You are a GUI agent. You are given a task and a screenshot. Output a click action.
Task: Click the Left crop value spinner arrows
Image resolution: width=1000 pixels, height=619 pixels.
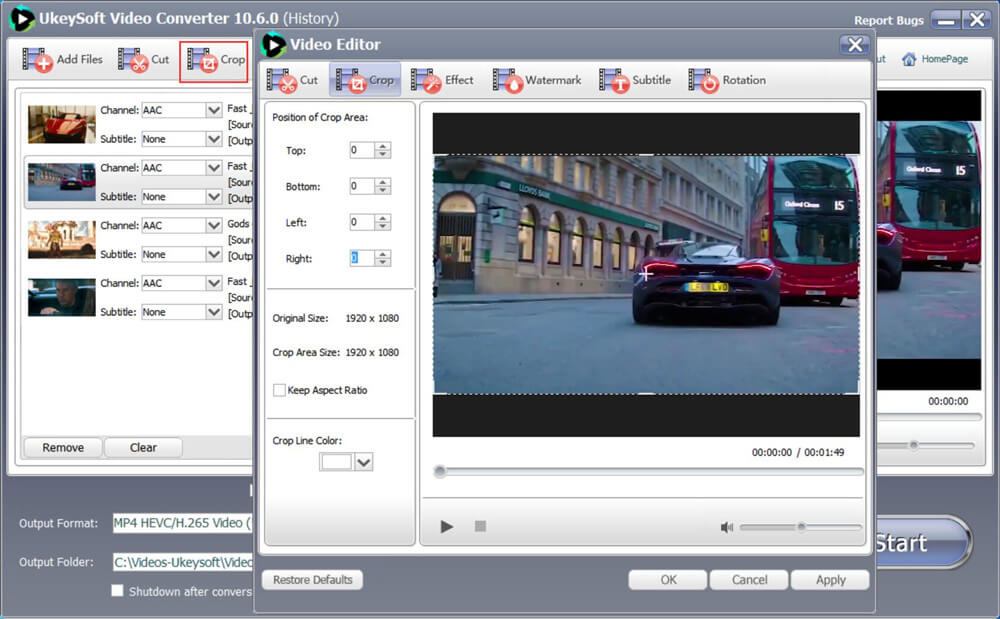click(x=383, y=222)
